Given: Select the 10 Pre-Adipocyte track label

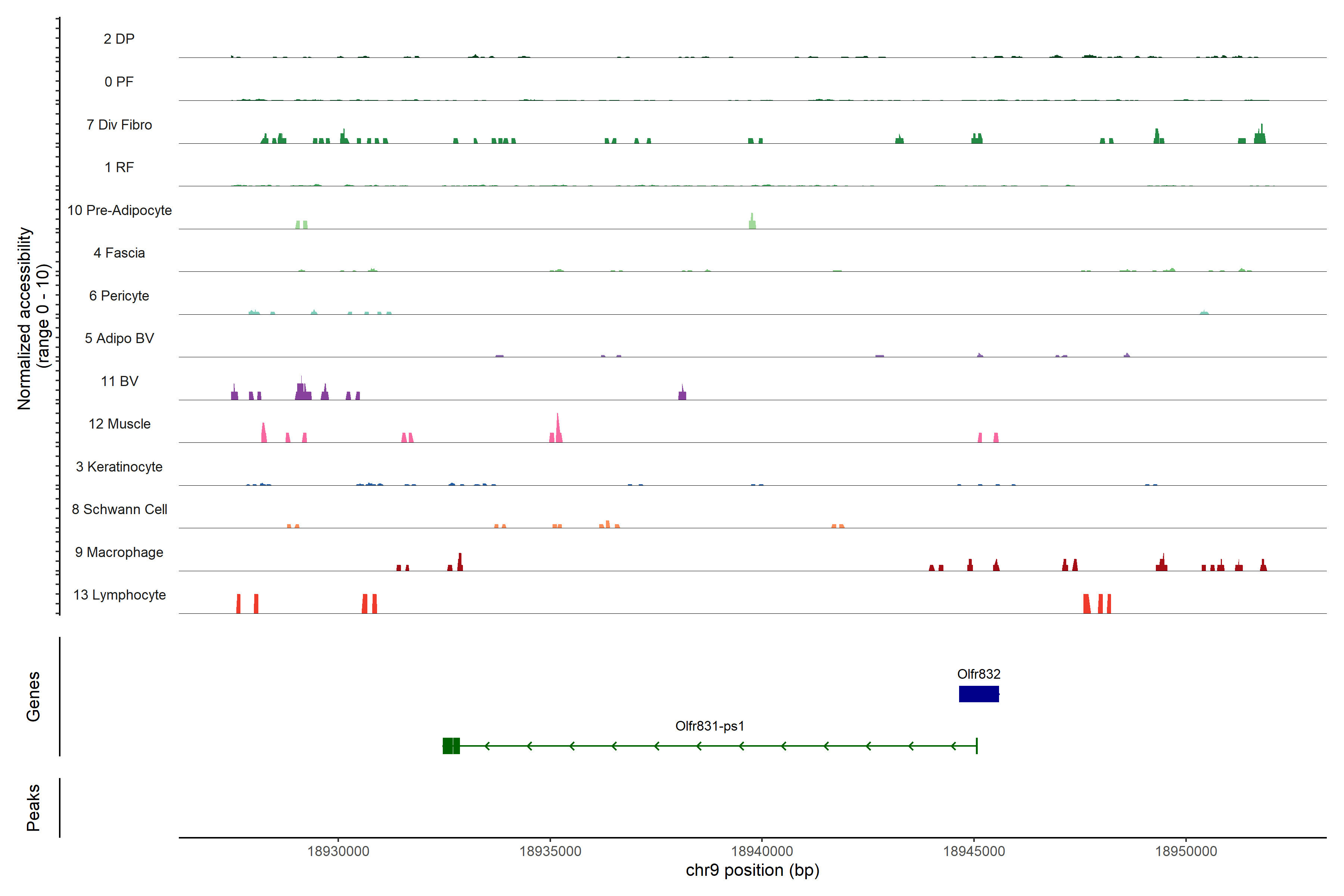Looking at the screenshot, I should tap(119, 210).
